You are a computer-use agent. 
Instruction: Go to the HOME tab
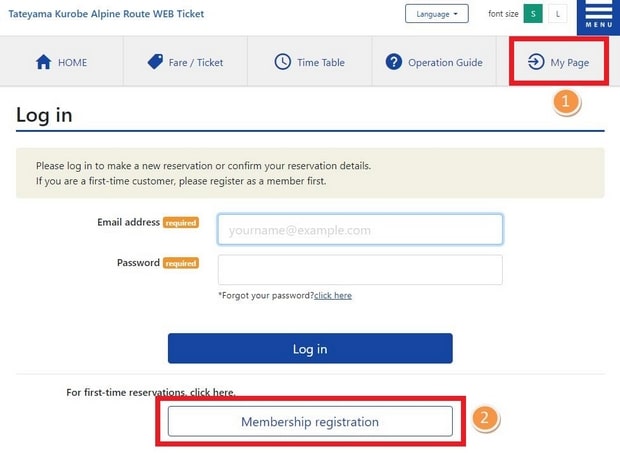[61, 61]
